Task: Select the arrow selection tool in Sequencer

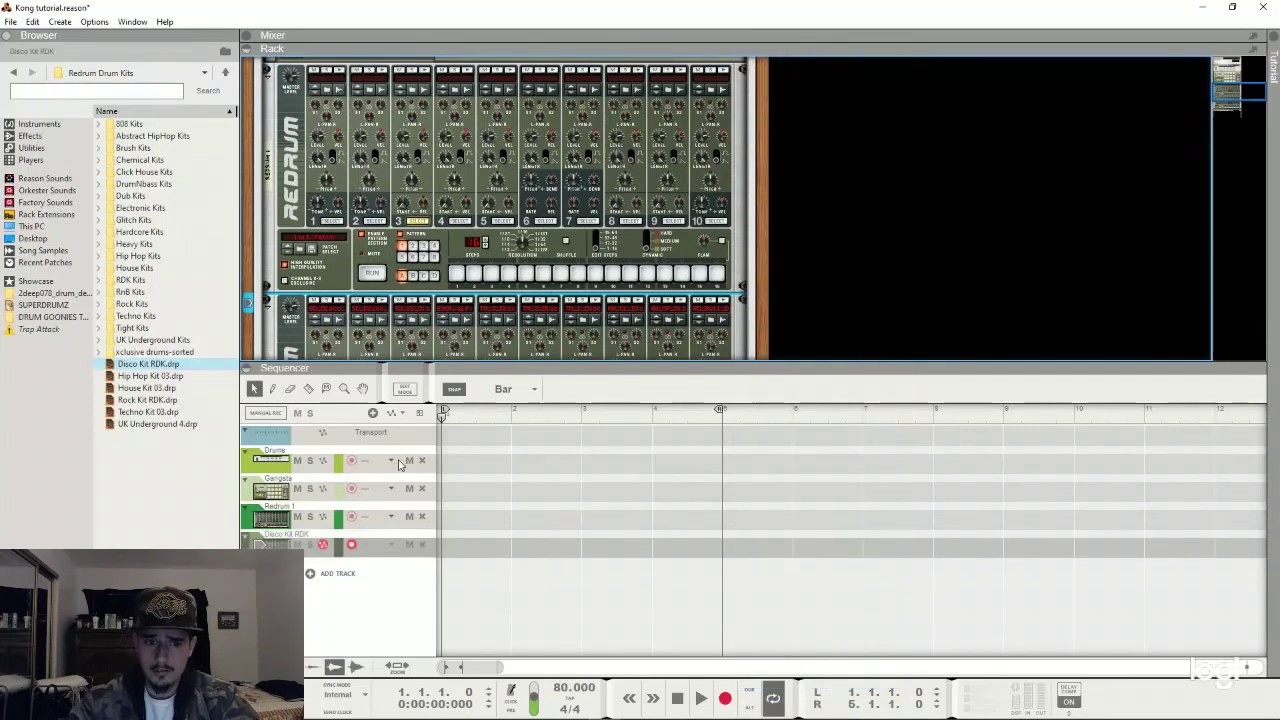Action: click(x=254, y=389)
